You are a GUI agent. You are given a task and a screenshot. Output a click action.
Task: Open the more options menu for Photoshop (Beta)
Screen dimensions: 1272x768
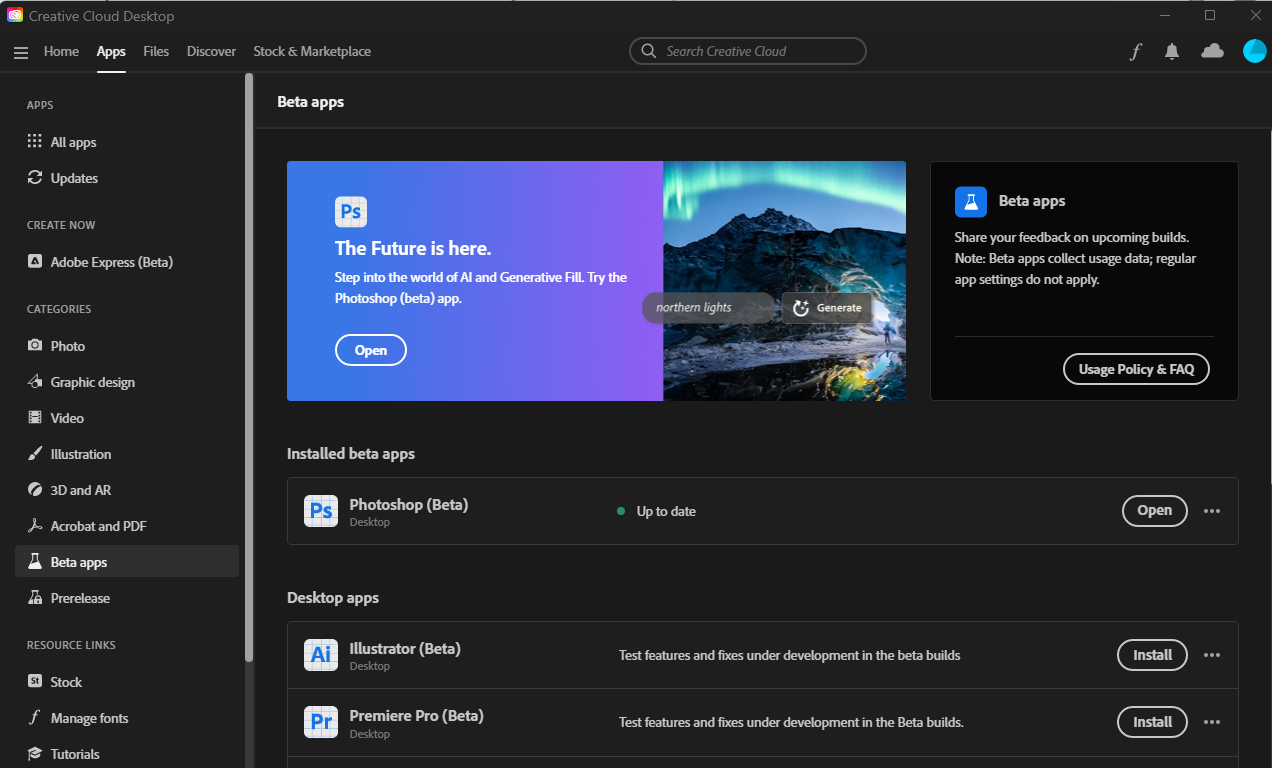[1212, 511]
